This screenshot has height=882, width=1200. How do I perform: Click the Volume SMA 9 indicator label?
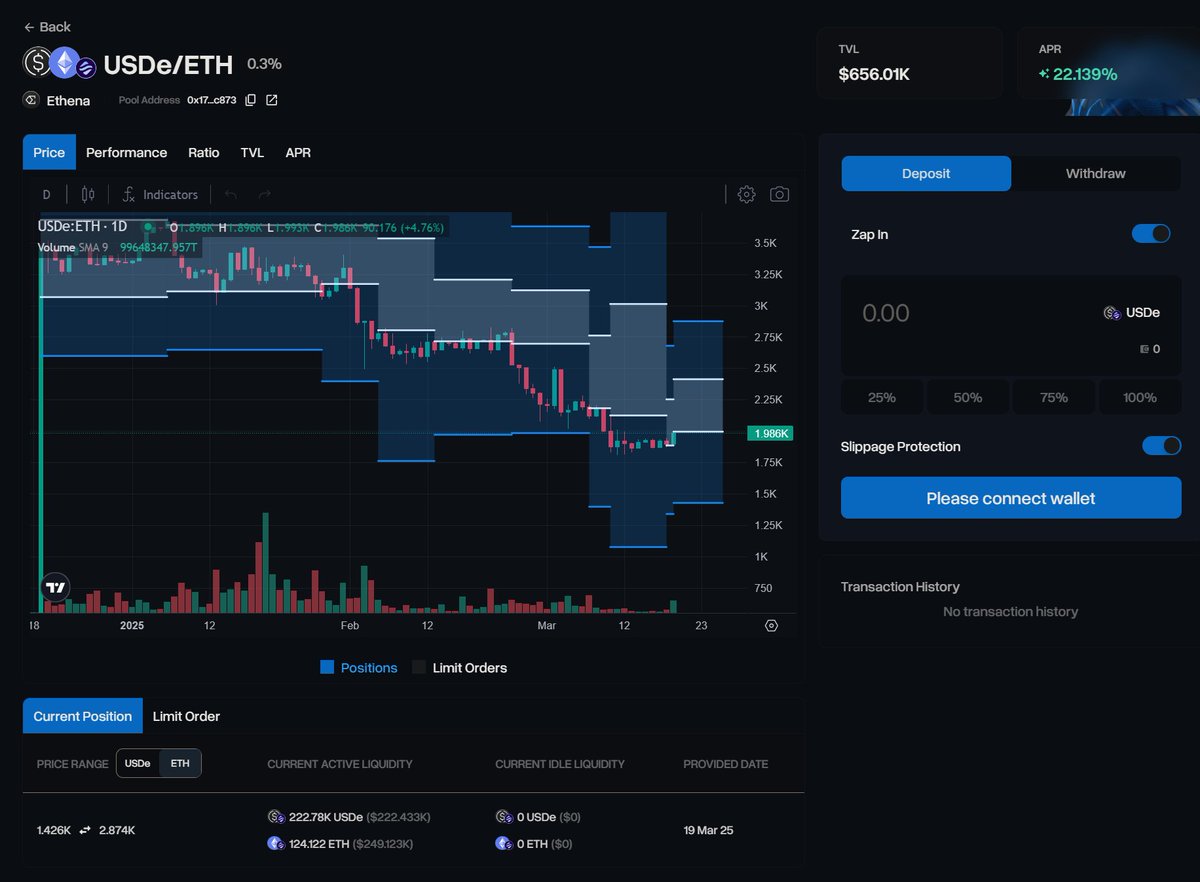(x=73, y=246)
